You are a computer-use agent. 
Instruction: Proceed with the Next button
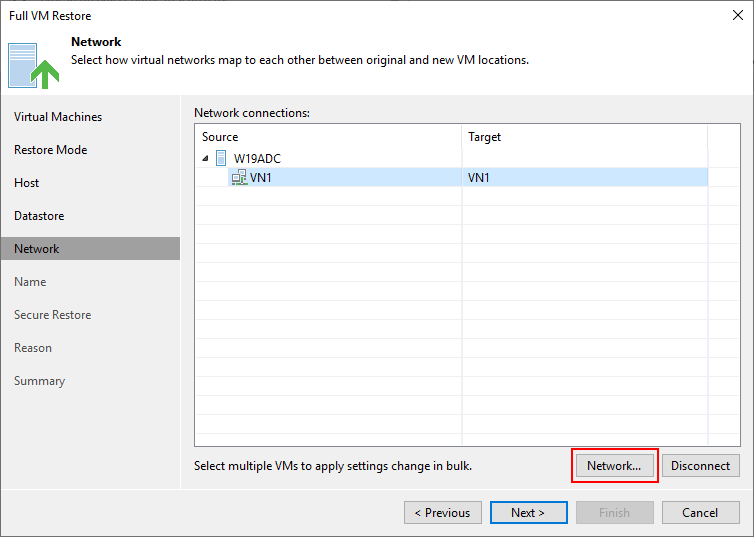point(528,512)
